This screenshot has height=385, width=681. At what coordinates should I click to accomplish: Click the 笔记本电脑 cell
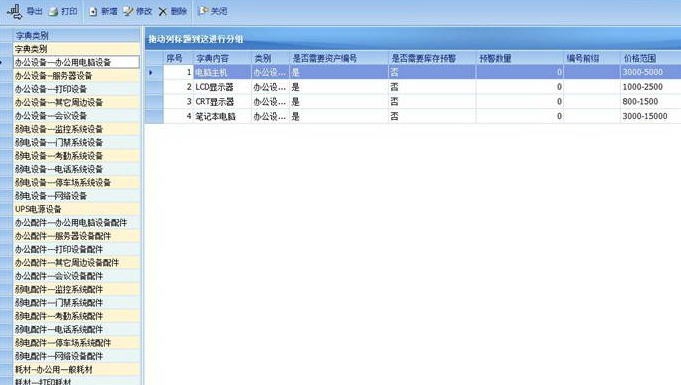click(x=222, y=116)
